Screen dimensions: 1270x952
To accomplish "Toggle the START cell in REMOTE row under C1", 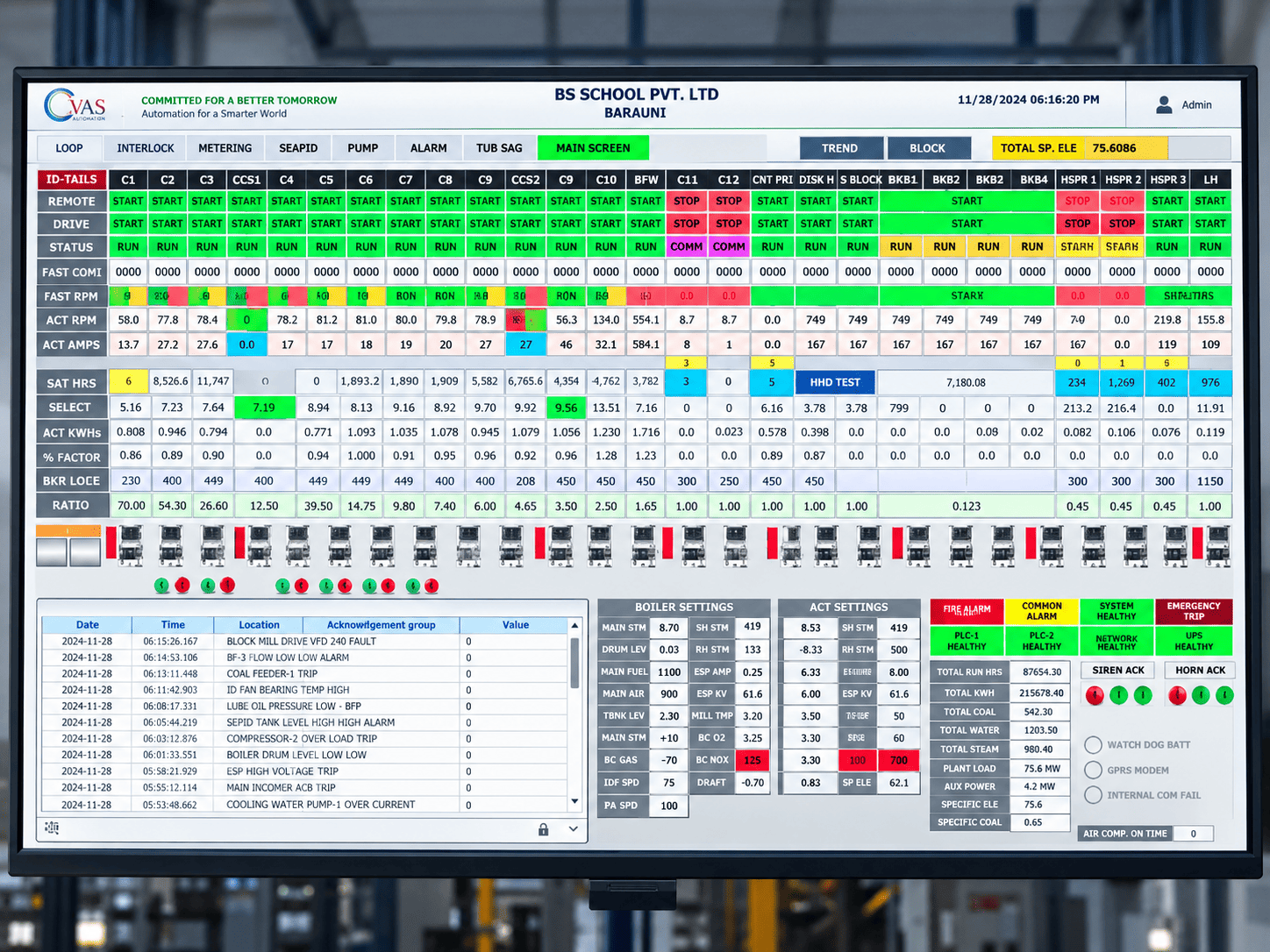I will click(128, 202).
